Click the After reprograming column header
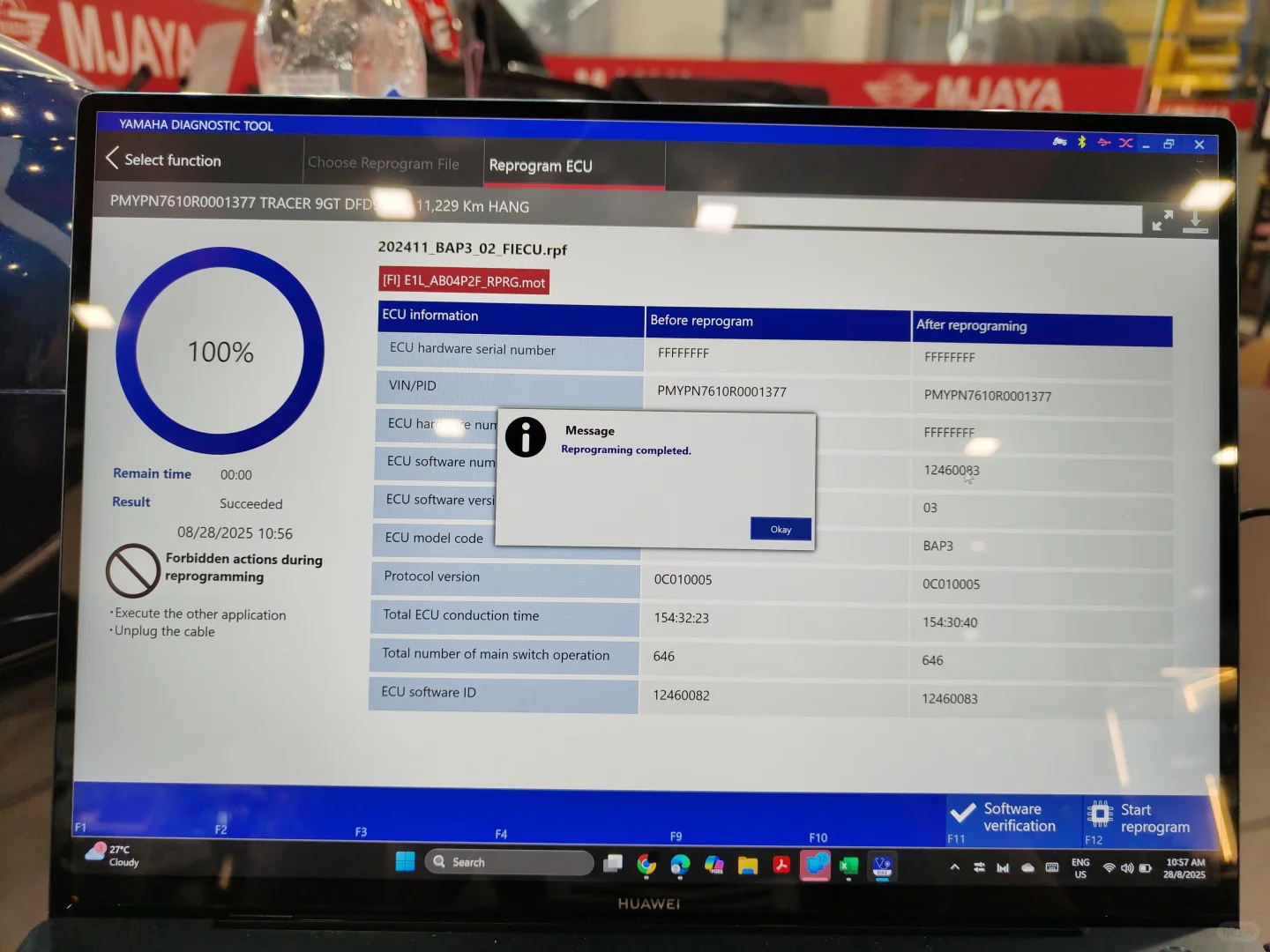Screen dimensions: 1270x952 [x=1042, y=329]
